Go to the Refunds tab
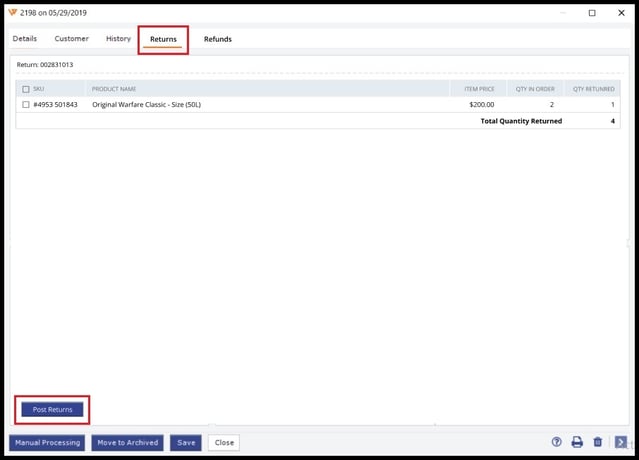The image size is (639, 460). (x=217, y=40)
